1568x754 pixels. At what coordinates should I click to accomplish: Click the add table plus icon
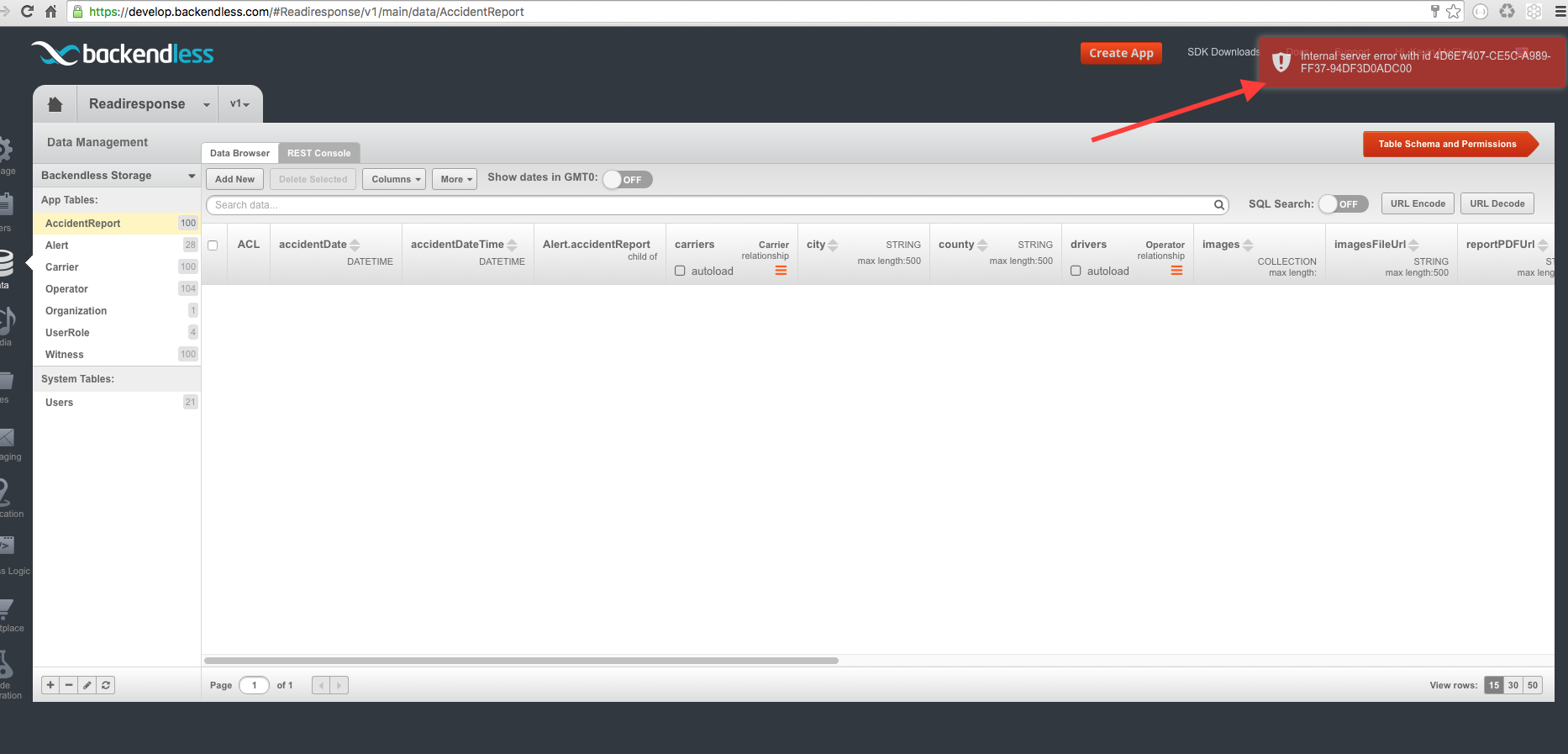(50, 685)
